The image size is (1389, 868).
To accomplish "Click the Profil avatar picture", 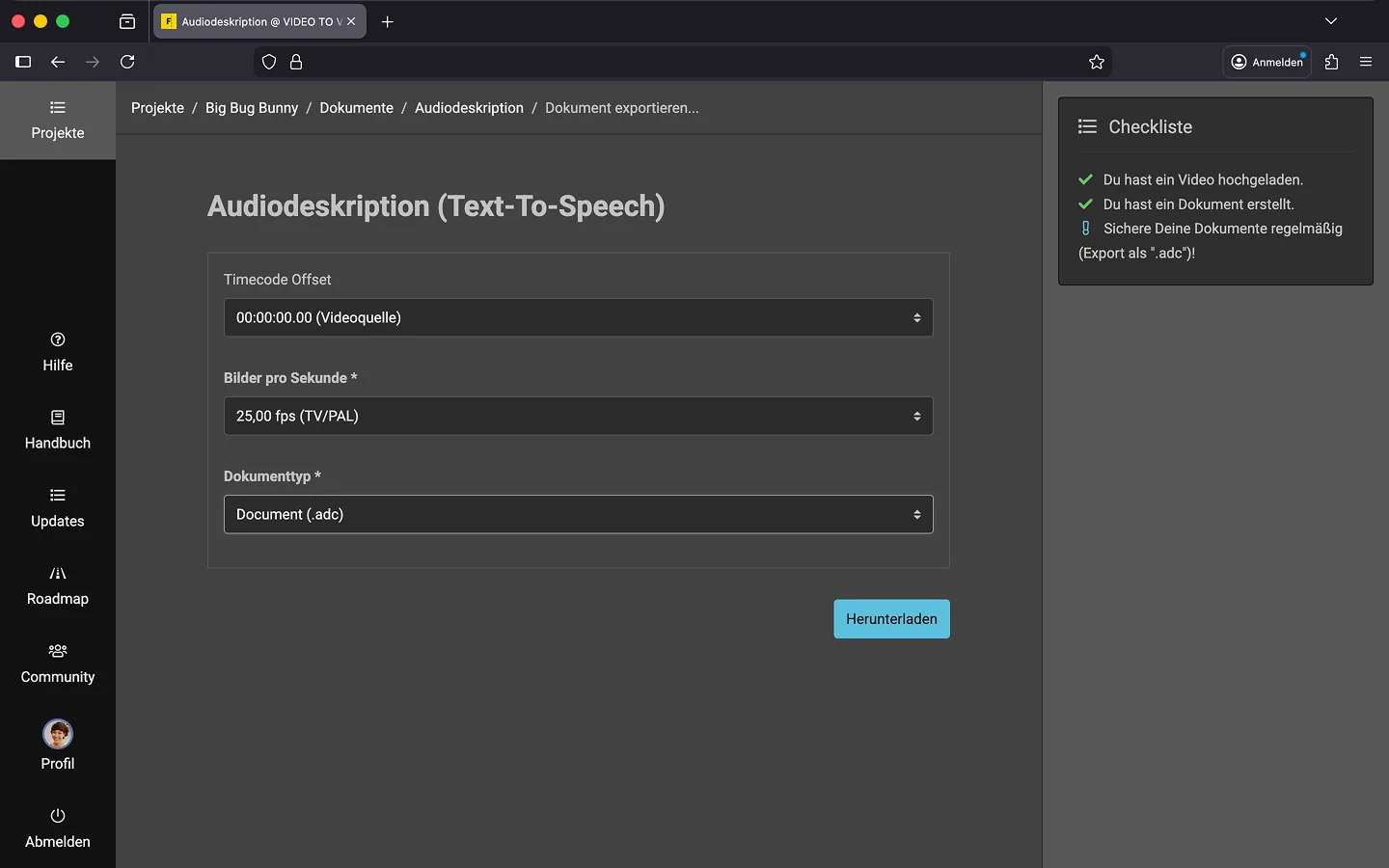I will tap(58, 734).
